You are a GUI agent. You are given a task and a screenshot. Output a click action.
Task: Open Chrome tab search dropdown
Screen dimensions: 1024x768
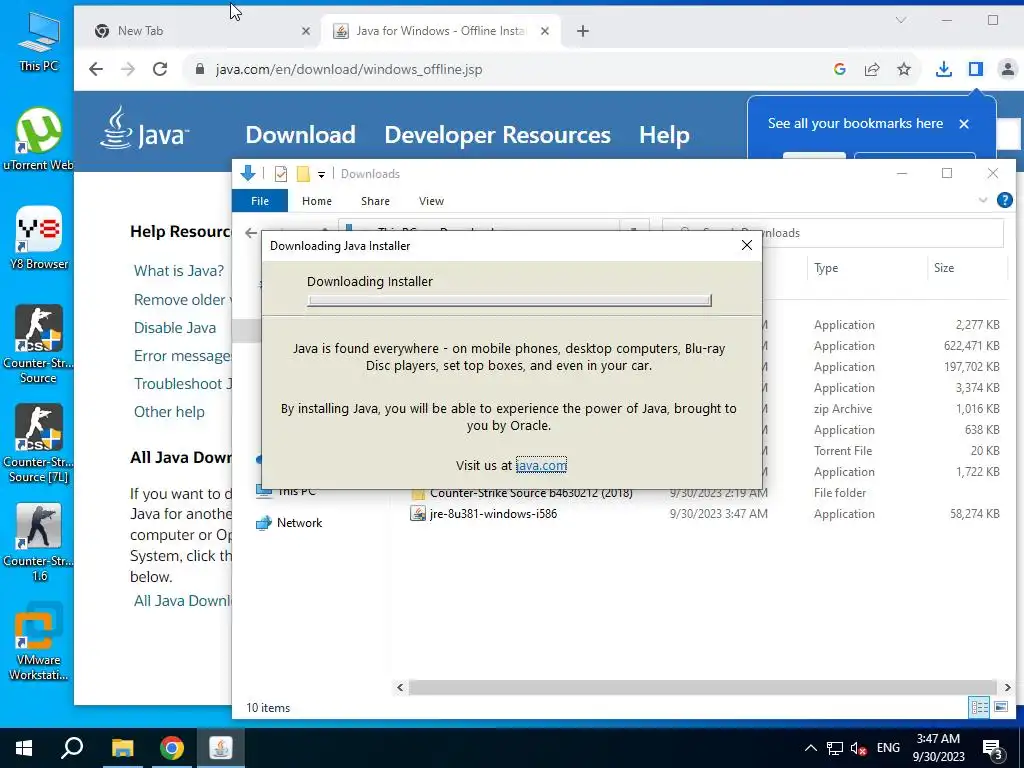point(901,20)
